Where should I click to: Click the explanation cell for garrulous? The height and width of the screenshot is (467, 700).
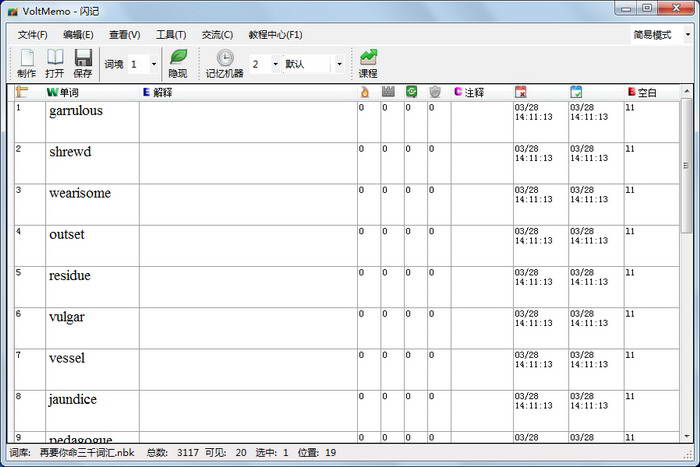(248, 122)
